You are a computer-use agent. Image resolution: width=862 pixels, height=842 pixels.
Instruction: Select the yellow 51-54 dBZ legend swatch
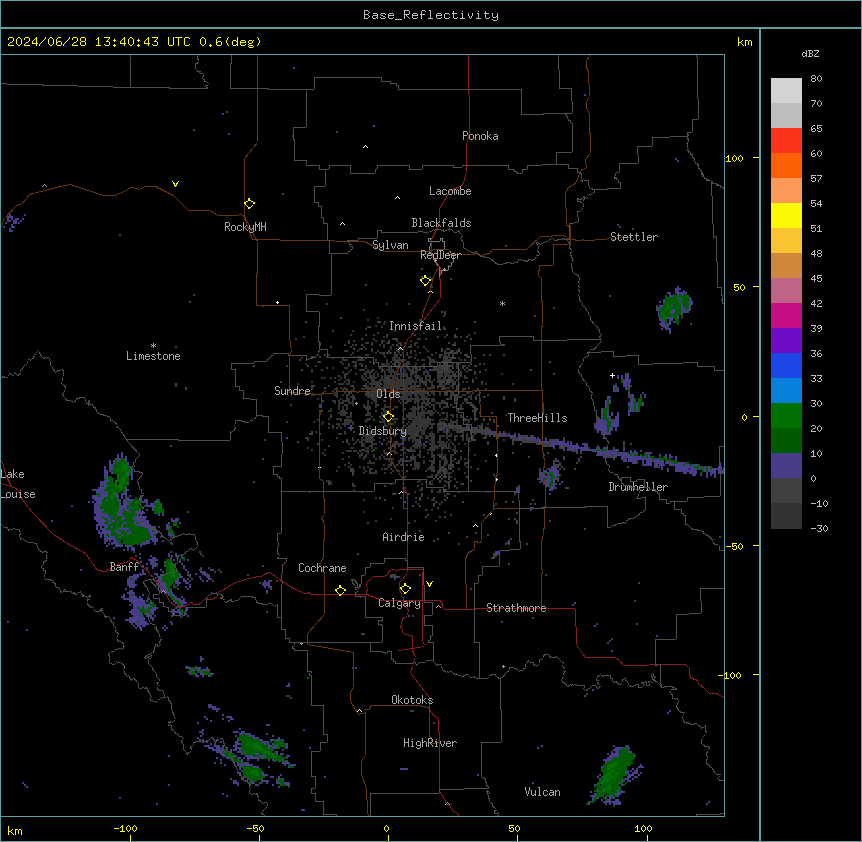(786, 215)
